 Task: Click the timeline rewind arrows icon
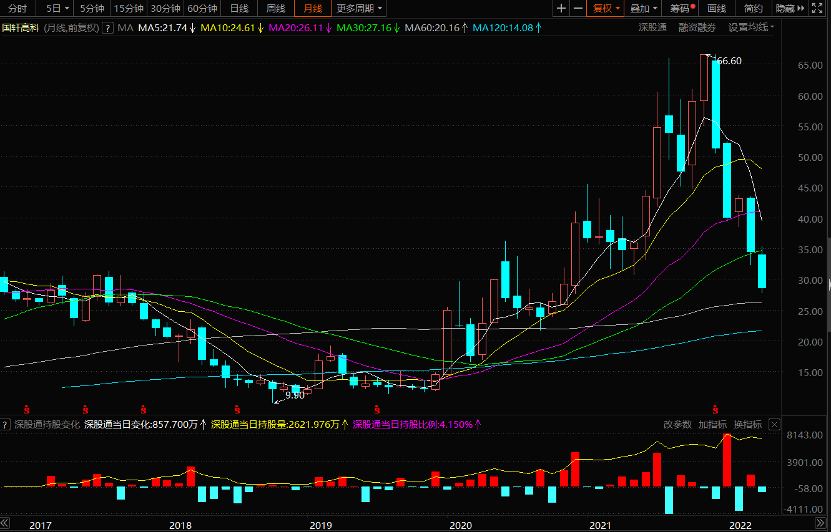pos(5,524)
